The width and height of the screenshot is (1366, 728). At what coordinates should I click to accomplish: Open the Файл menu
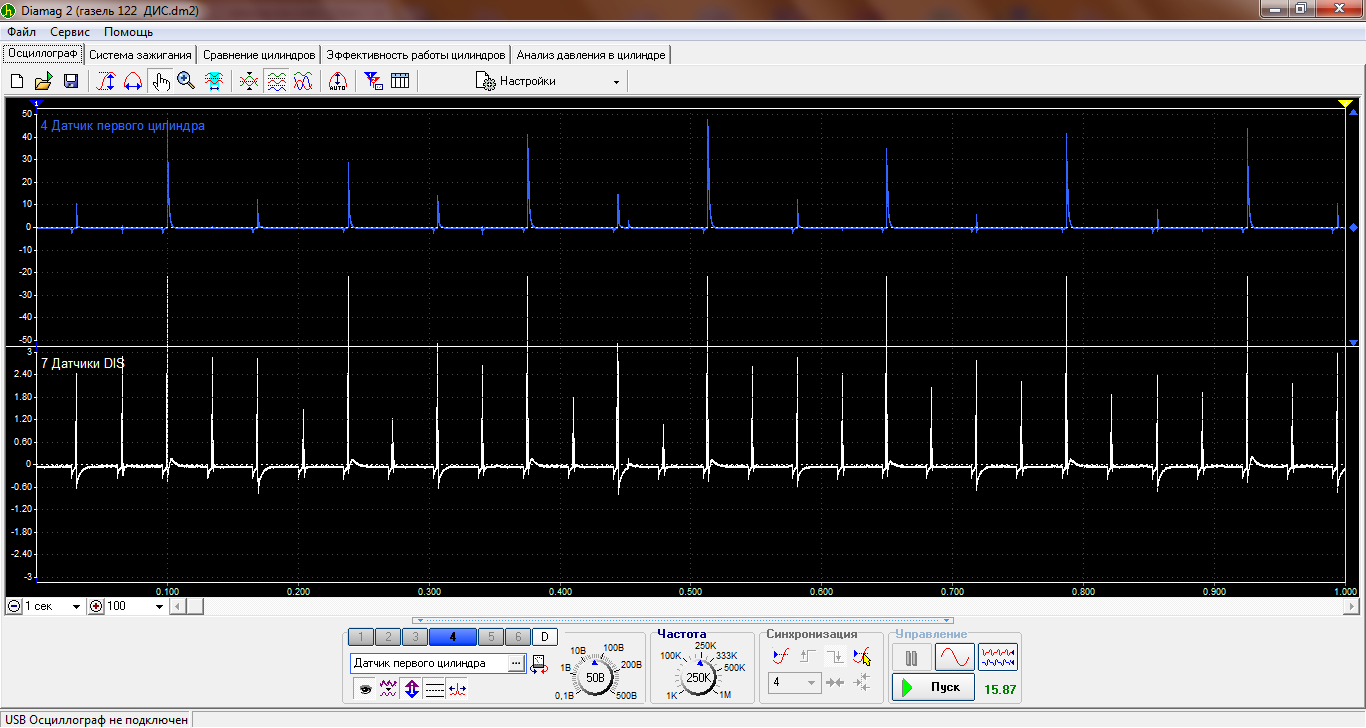[x=21, y=32]
